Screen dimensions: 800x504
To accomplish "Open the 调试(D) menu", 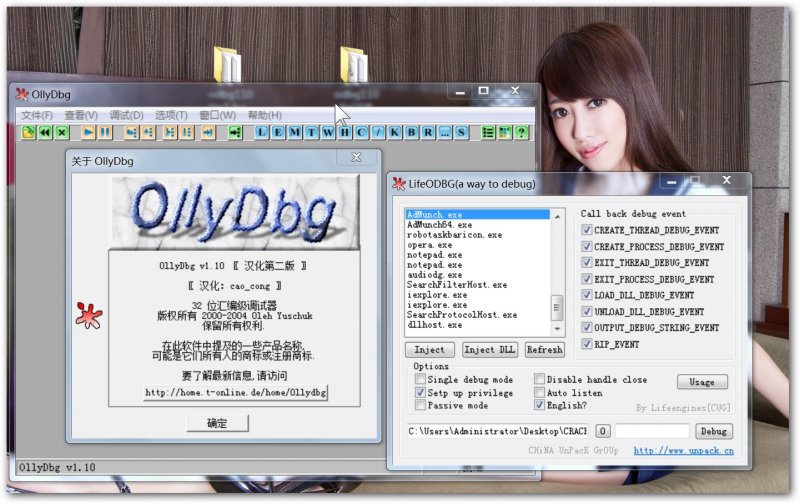I will [x=127, y=115].
